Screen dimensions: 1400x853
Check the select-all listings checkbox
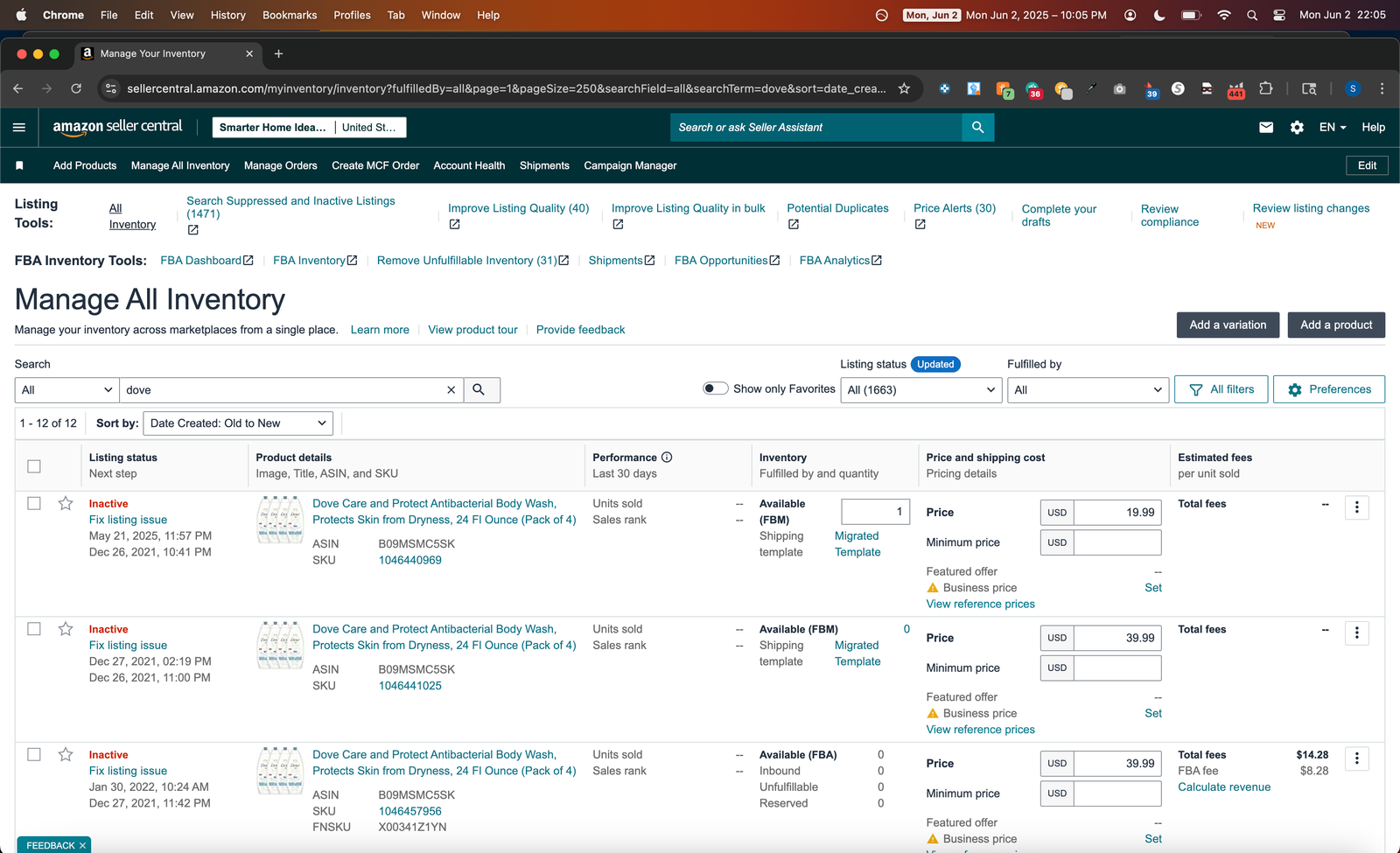click(x=34, y=466)
